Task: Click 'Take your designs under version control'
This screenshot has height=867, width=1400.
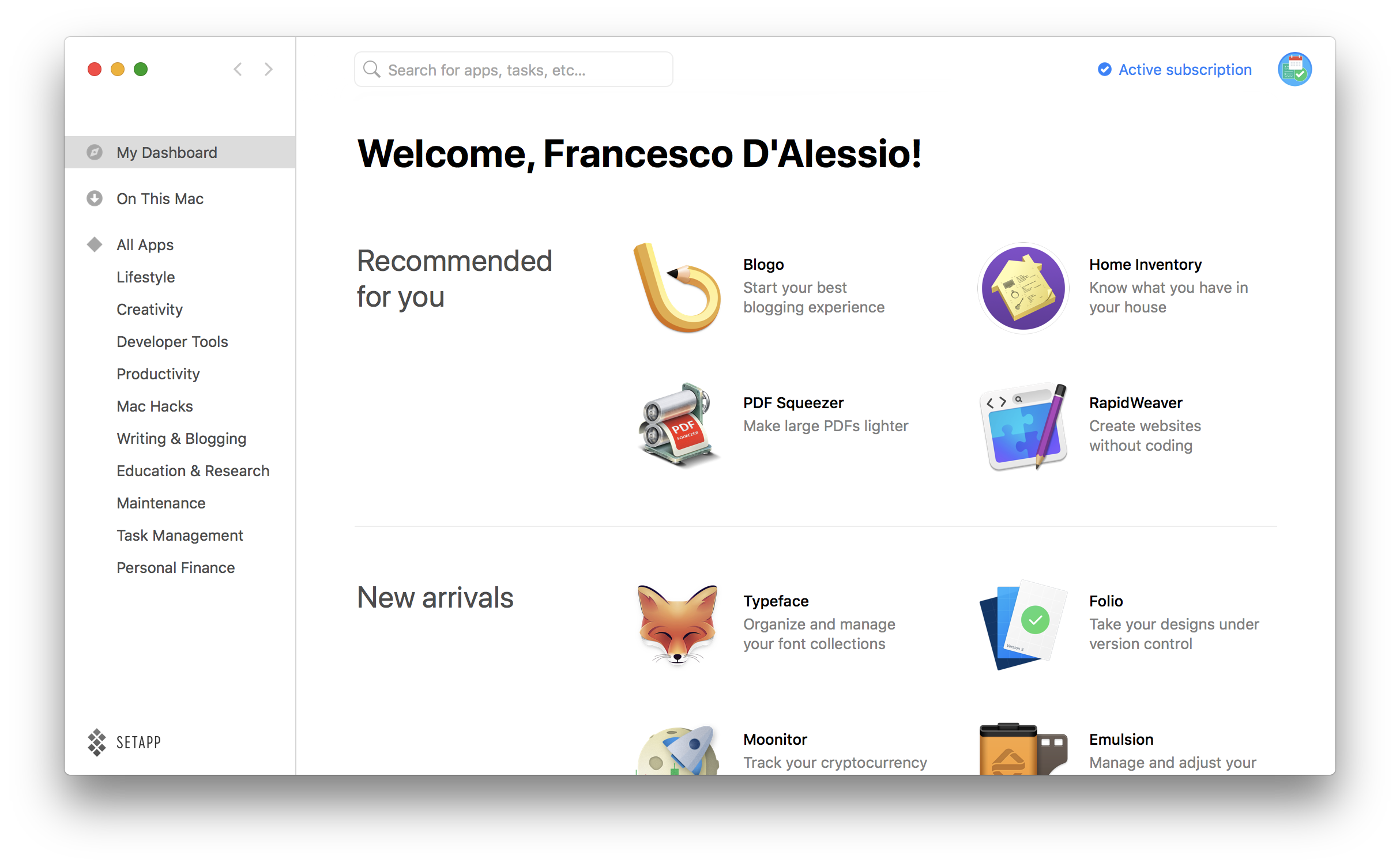Action: point(1173,634)
